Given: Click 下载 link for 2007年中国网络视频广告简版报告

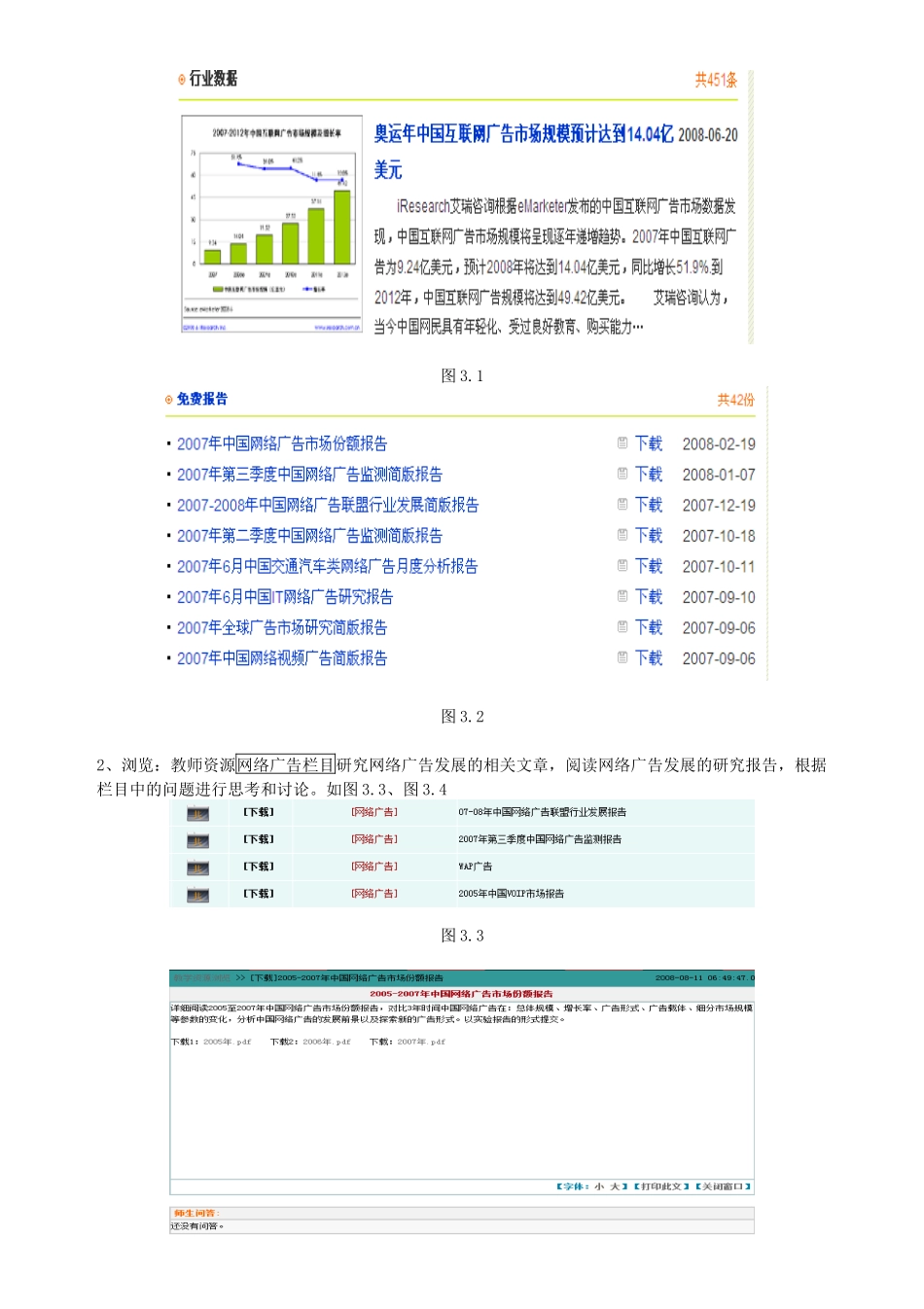Looking at the screenshot, I should (x=649, y=658).
